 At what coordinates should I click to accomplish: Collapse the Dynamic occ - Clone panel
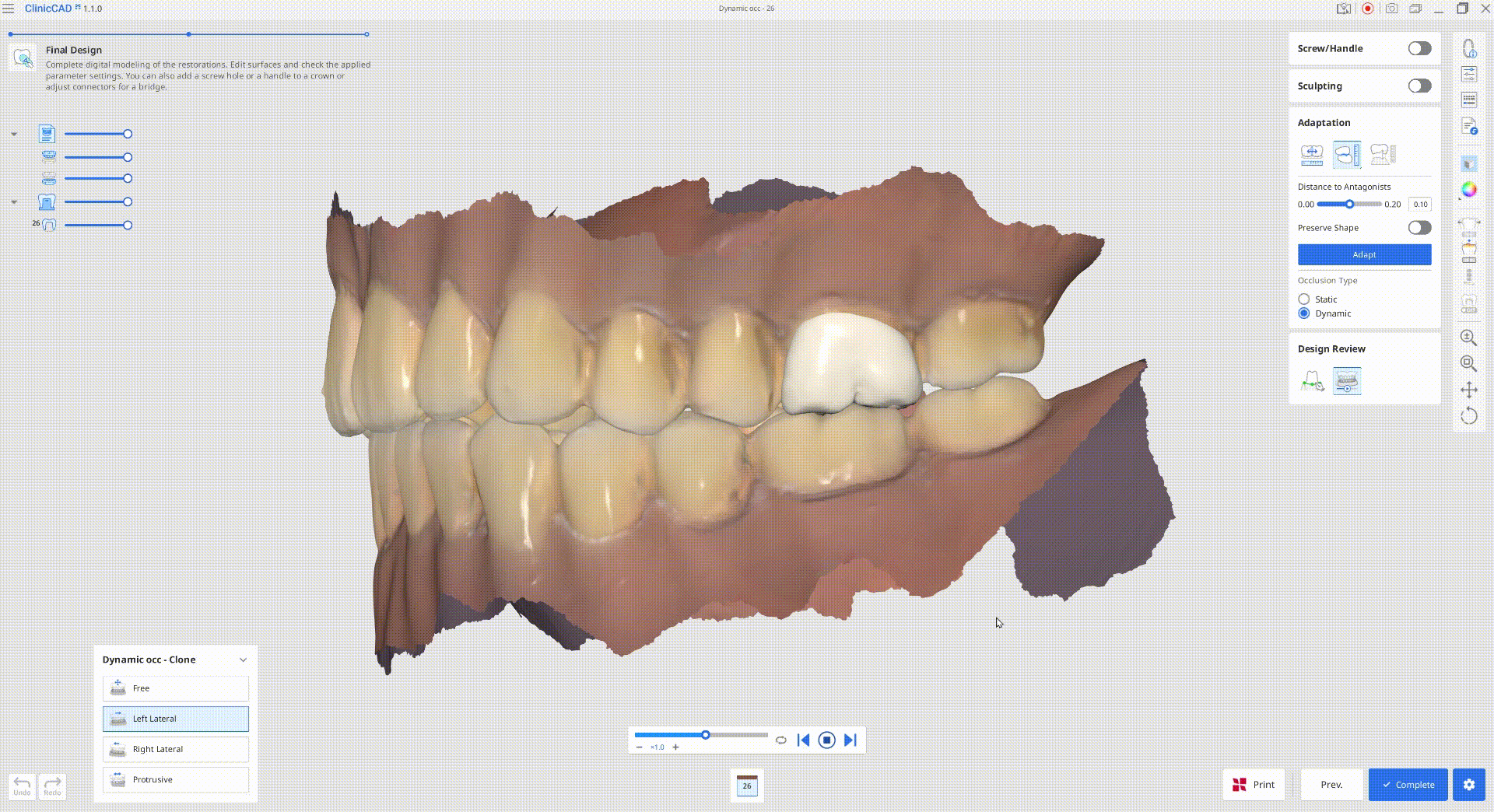(243, 660)
